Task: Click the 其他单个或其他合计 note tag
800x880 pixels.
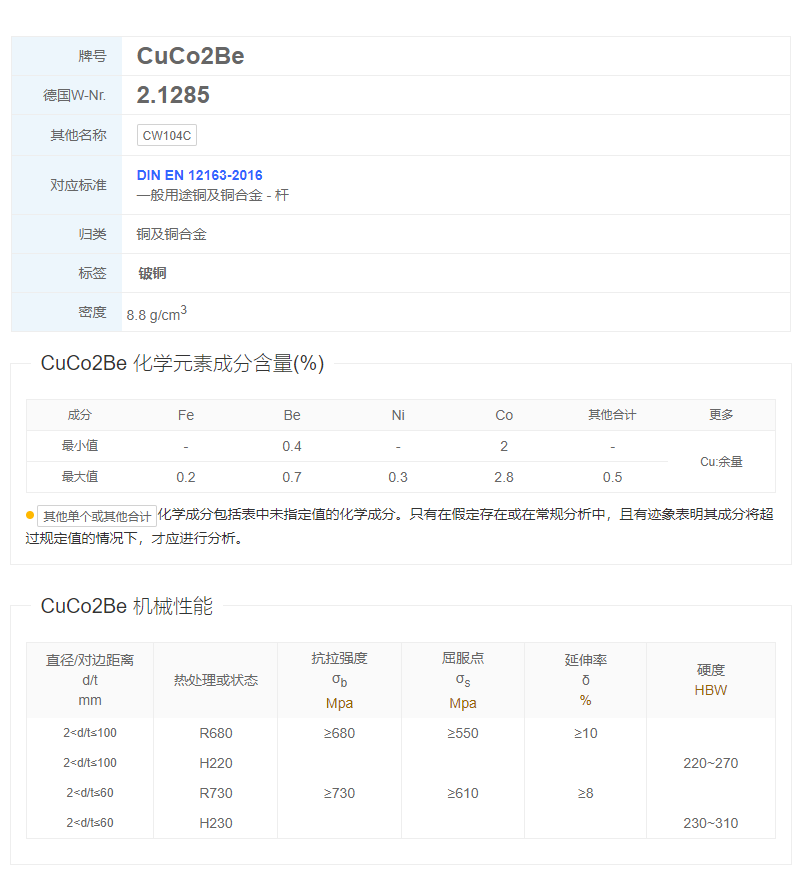Action: point(97,516)
